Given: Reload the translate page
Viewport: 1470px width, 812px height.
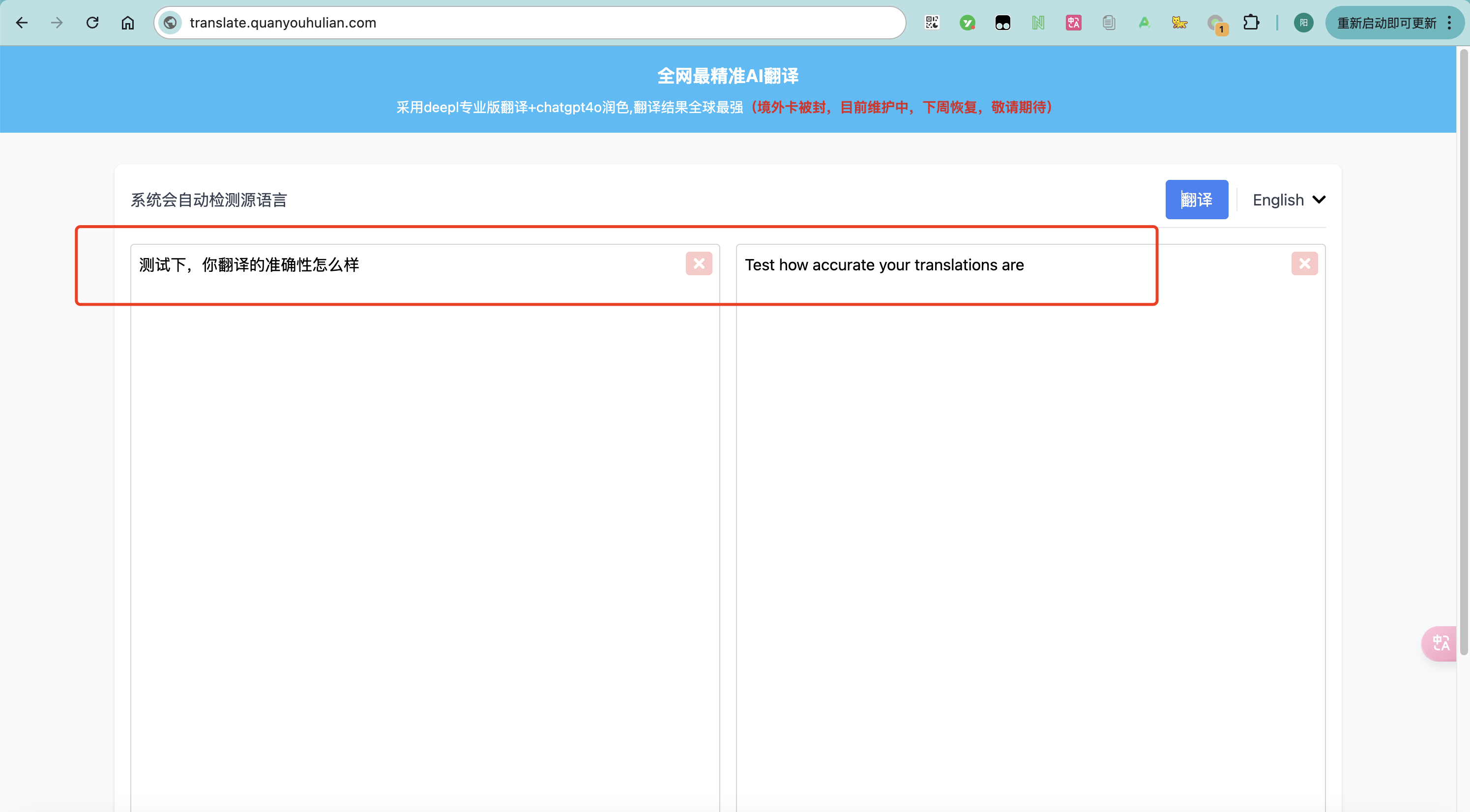Looking at the screenshot, I should point(92,23).
